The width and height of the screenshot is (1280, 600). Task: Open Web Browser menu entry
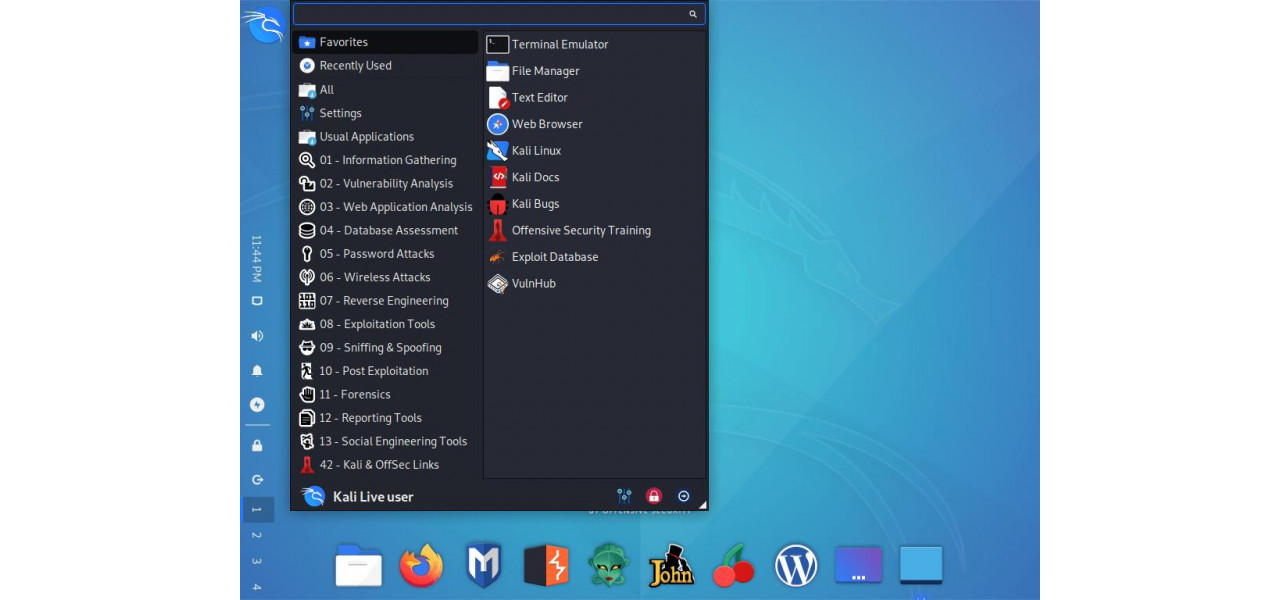pos(594,124)
